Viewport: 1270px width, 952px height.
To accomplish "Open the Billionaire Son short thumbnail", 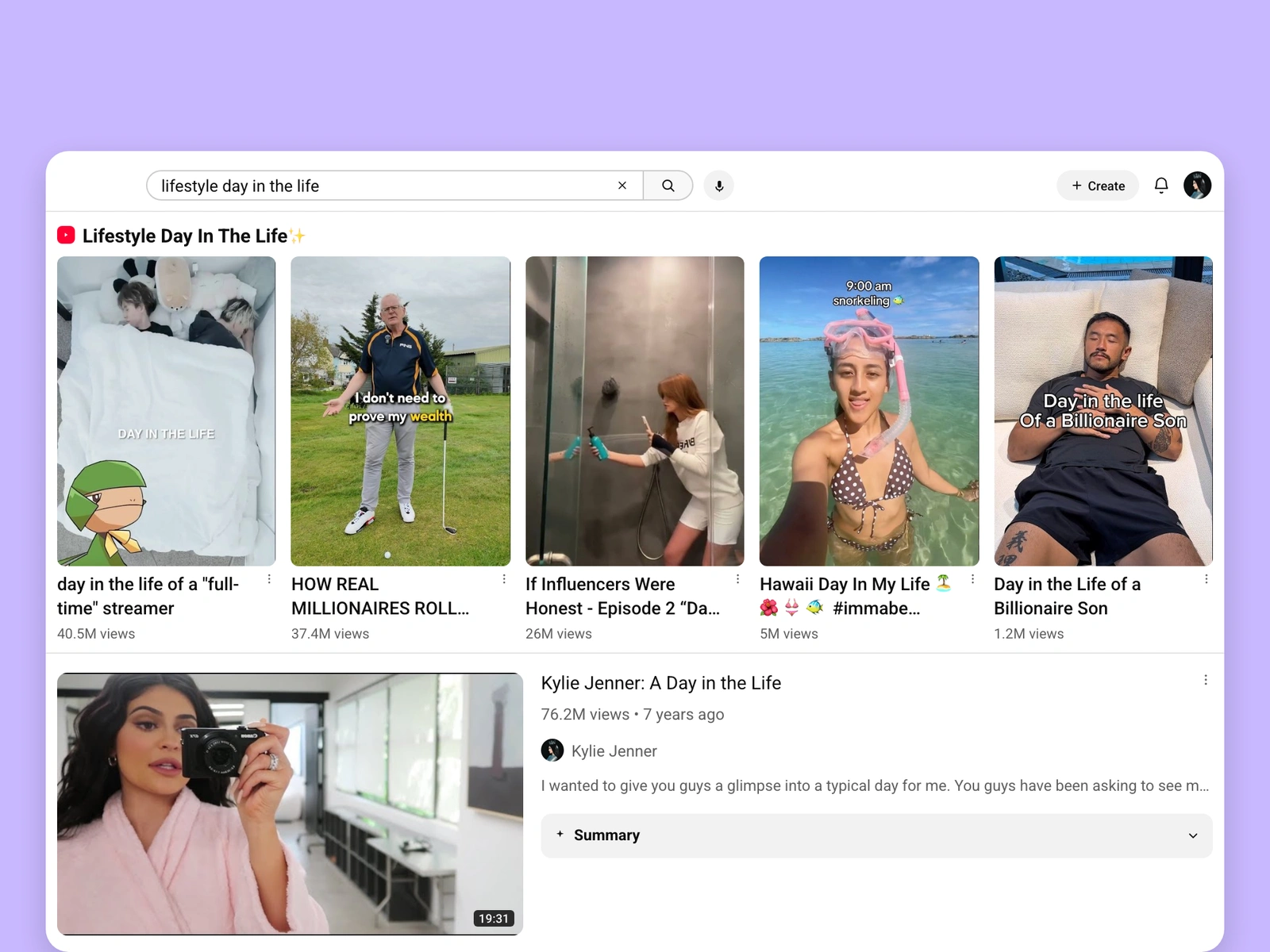I will click(x=1103, y=411).
